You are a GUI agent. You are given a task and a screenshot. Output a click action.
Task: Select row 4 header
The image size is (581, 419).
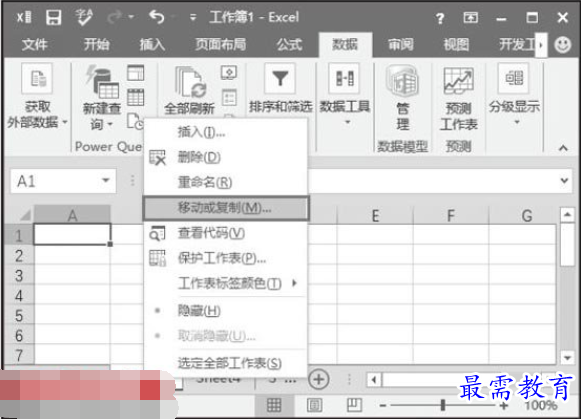pyautogui.click(x=19, y=296)
